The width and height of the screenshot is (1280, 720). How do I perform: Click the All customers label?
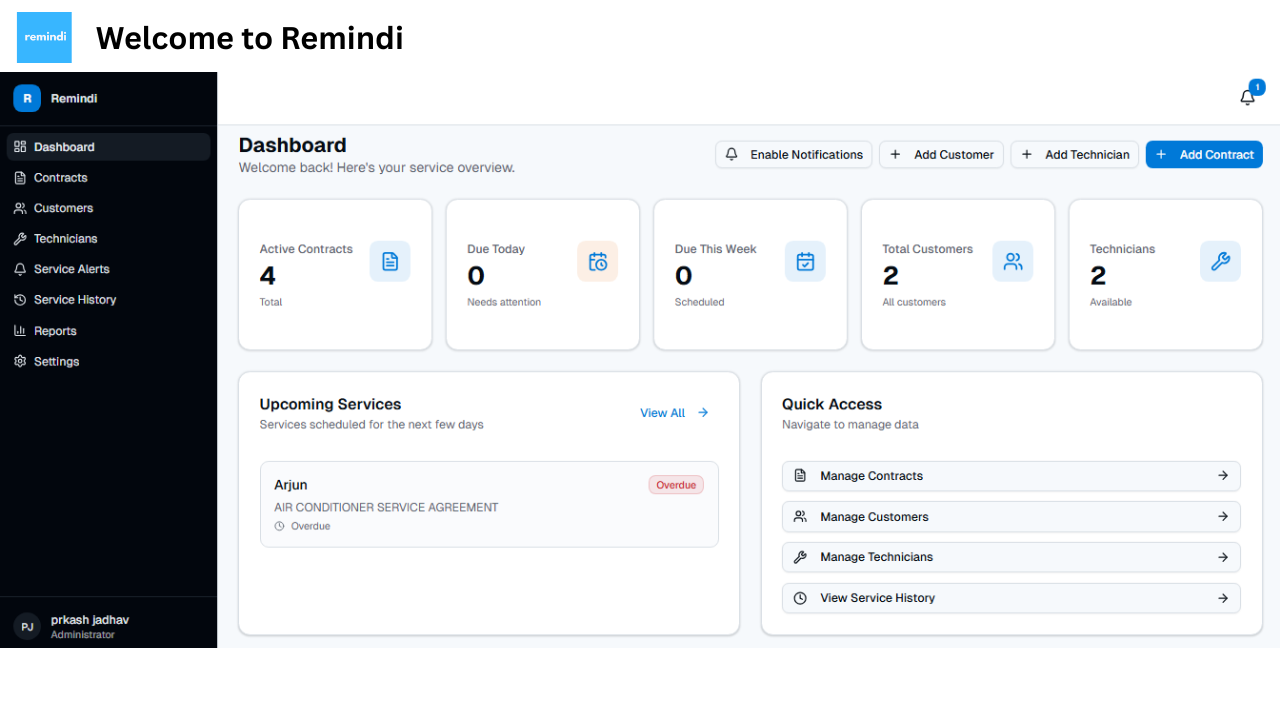coord(914,302)
